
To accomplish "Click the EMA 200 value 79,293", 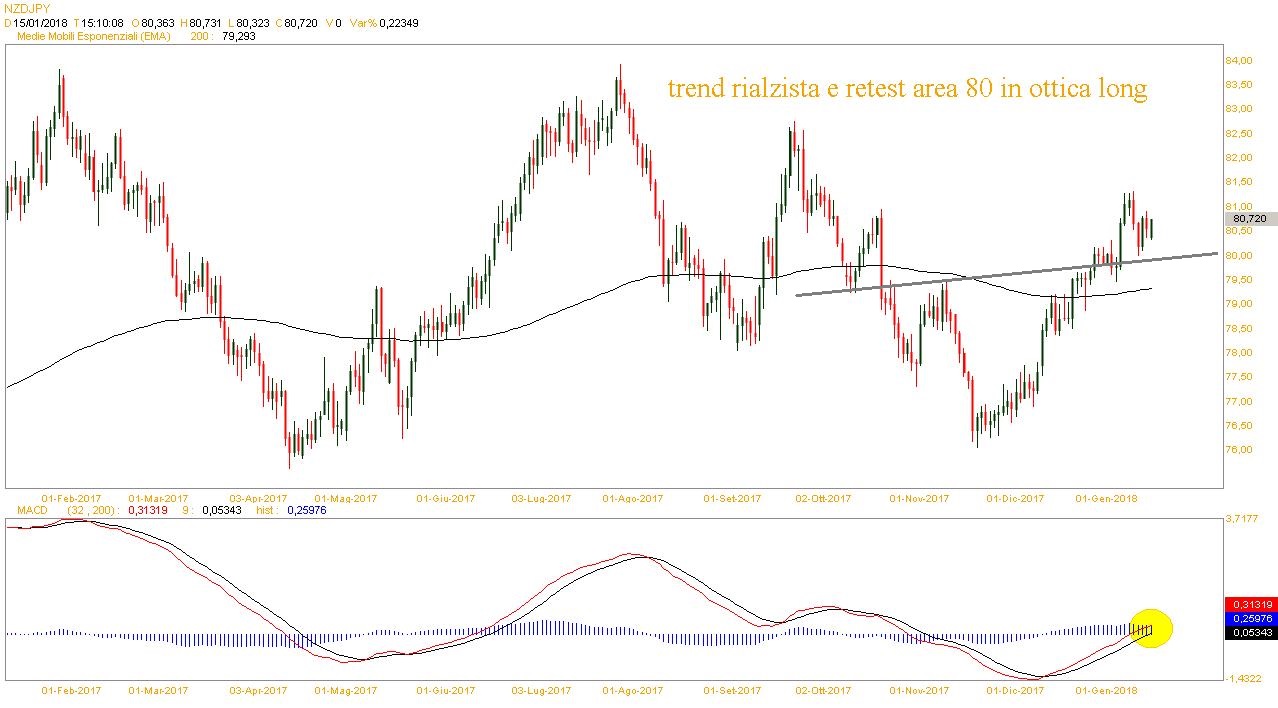I will coord(239,36).
